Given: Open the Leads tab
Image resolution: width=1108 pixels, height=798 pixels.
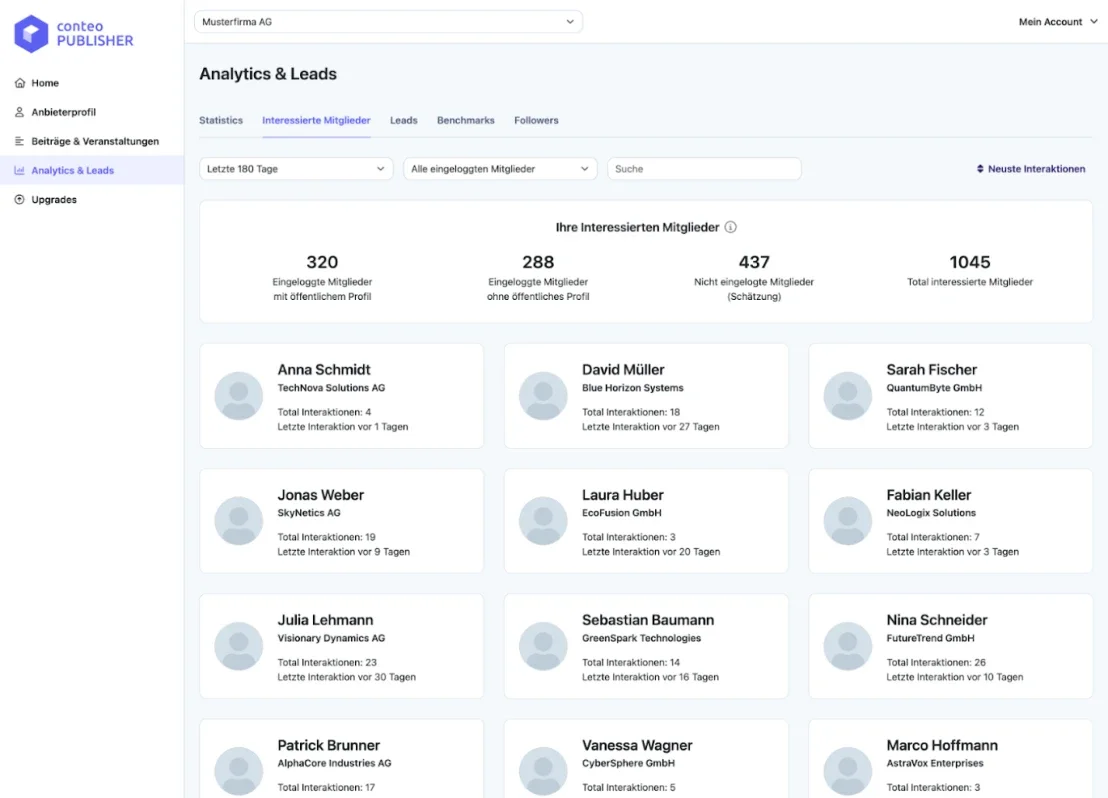Looking at the screenshot, I should (403, 120).
